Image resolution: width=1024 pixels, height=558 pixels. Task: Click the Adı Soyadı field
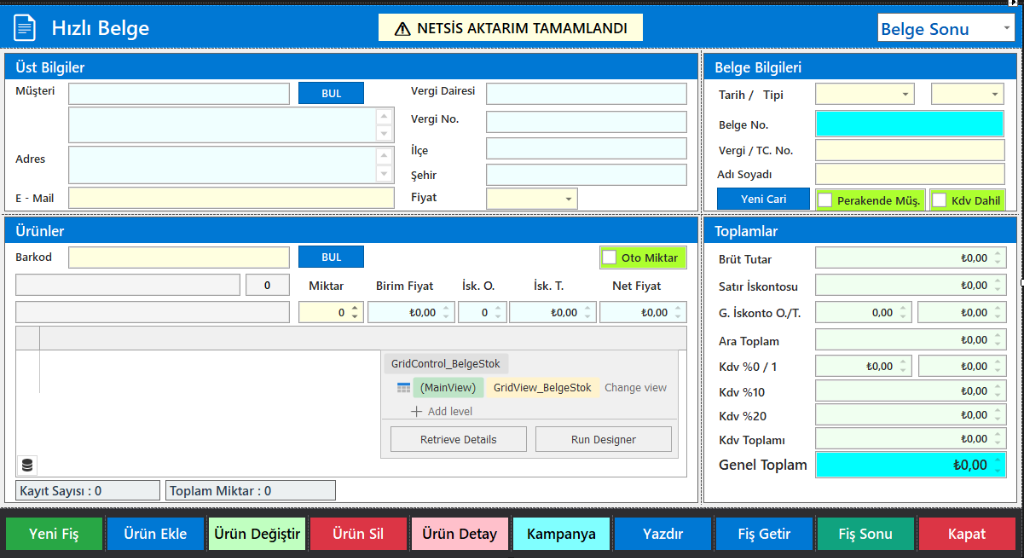[x=910, y=174]
